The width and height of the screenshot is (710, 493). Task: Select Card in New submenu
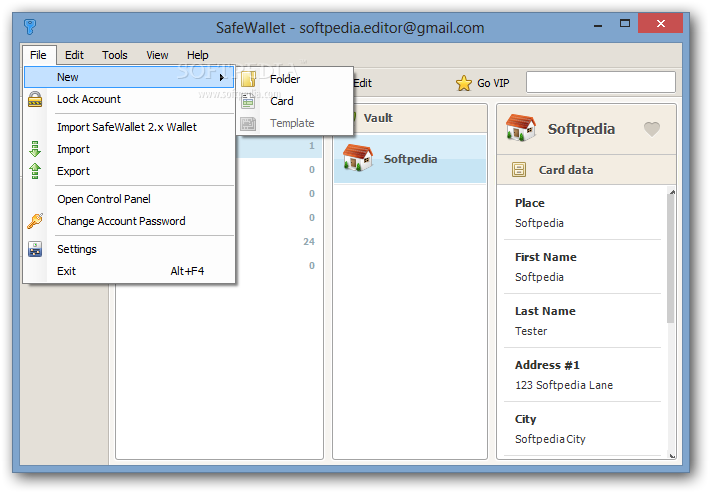click(x=294, y=101)
